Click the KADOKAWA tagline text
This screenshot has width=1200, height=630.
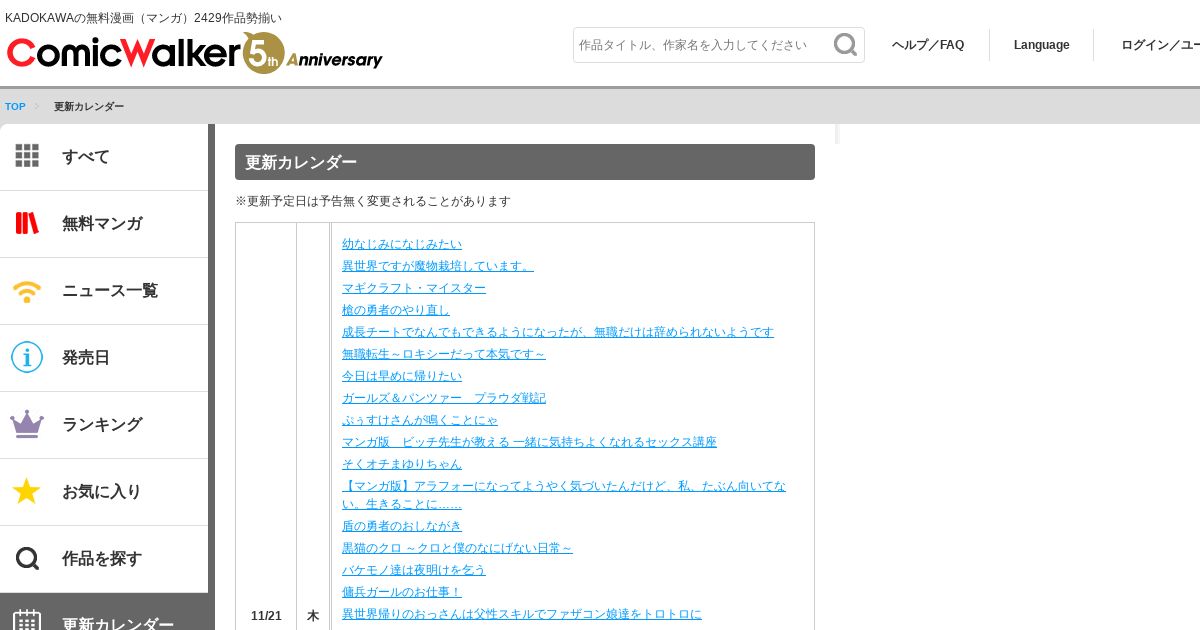(144, 18)
